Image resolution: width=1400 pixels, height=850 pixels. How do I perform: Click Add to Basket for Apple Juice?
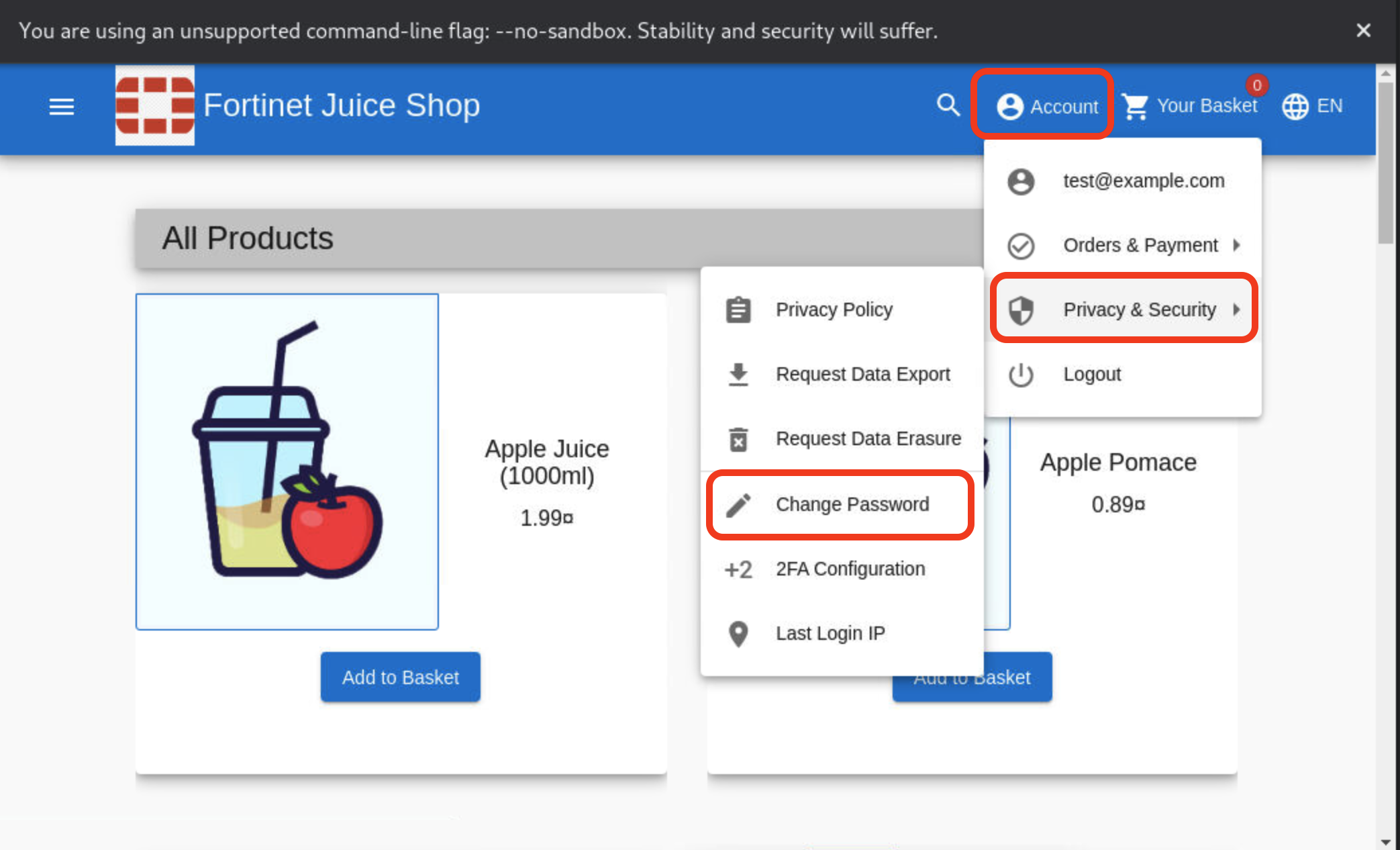tap(400, 676)
